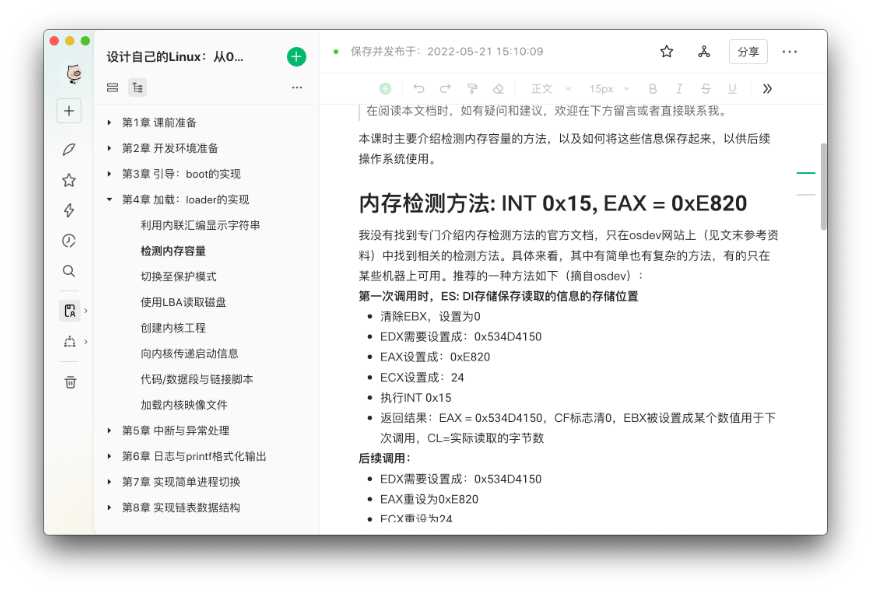Image resolution: width=870 pixels, height=592 pixels.
Task: Collapse 第4章 加载：loader的实现
Action: tap(109, 200)
